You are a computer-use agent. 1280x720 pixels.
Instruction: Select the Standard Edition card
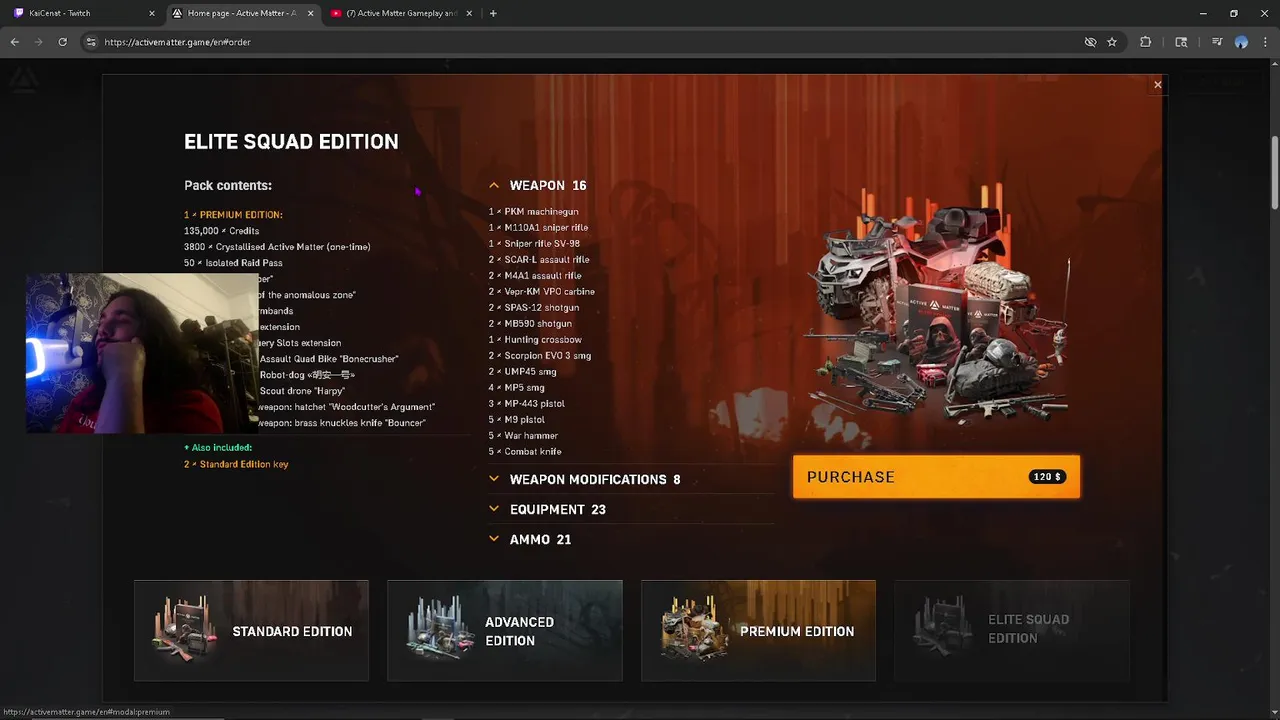pyautogui.click(x=251, y=631)
